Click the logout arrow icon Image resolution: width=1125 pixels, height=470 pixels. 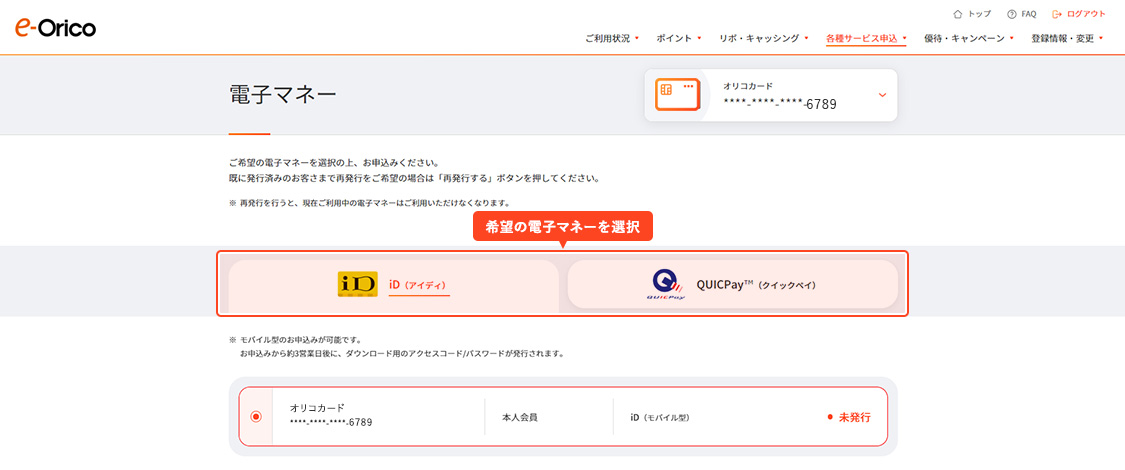tap(1056, 14)
